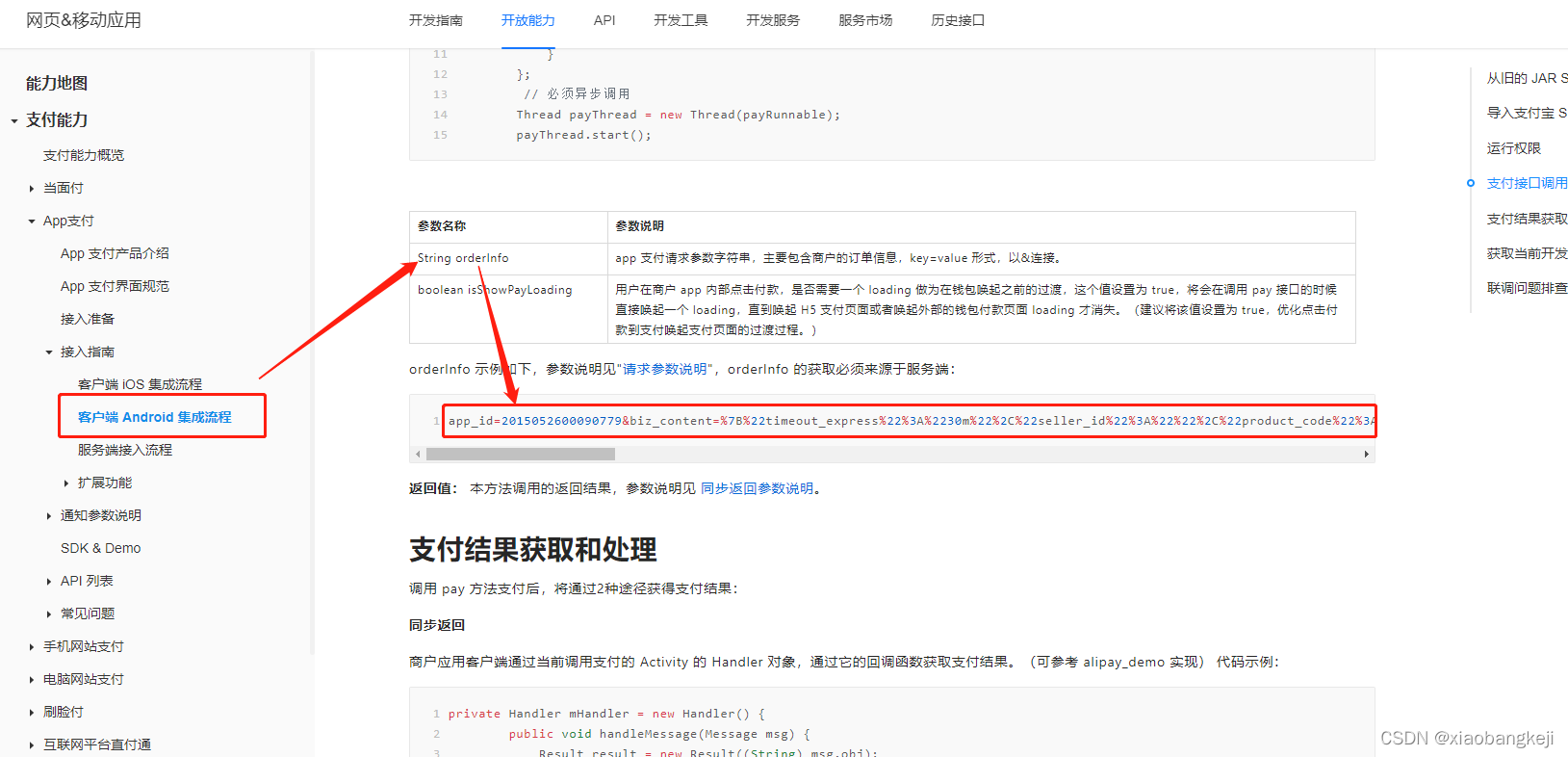The width and height of the screenshot is (1568, 757).
Task: Select the 开放能力 top tab
Action: [527, 20]
